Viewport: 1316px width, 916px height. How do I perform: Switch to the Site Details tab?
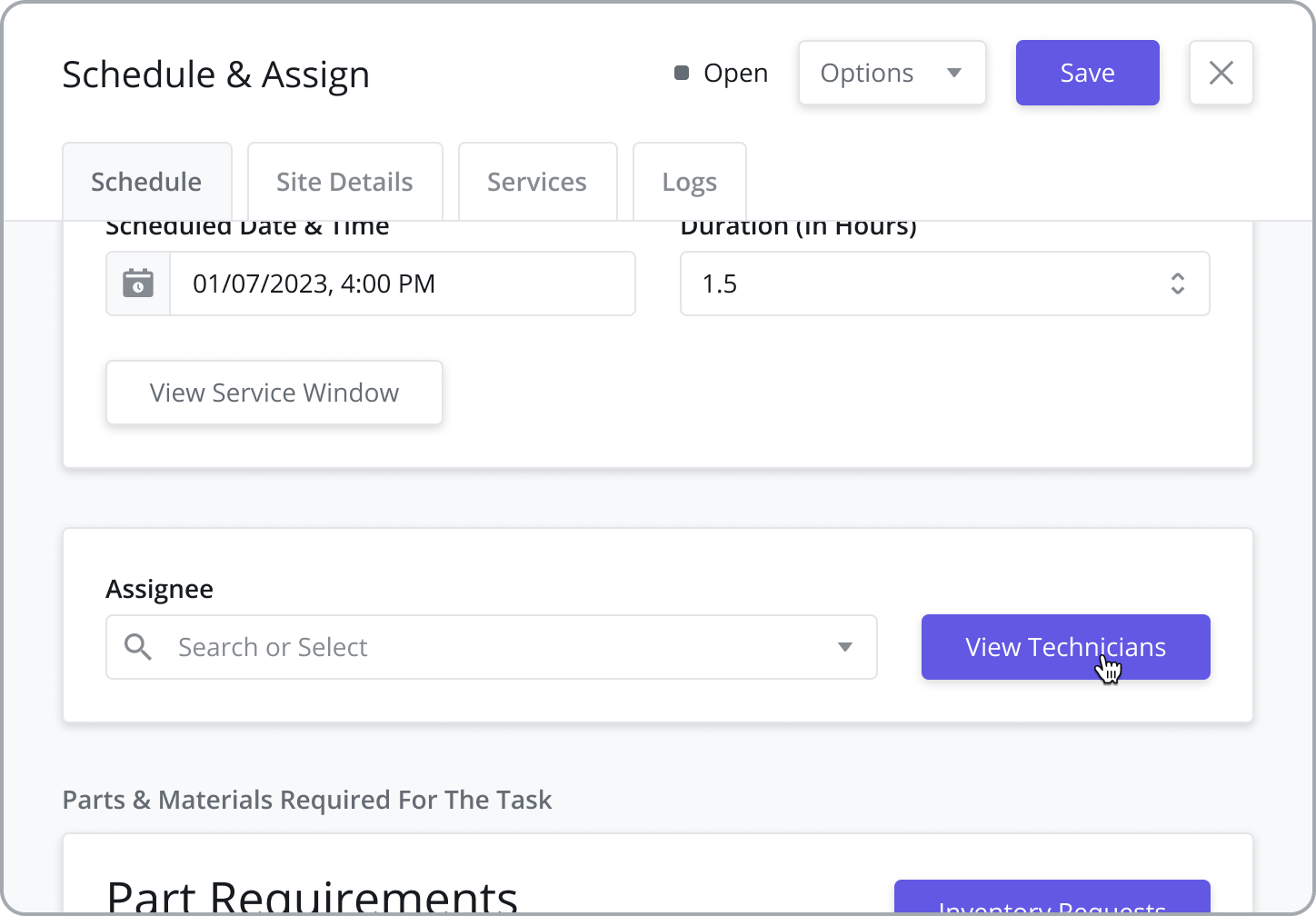(x=344, y=181)
